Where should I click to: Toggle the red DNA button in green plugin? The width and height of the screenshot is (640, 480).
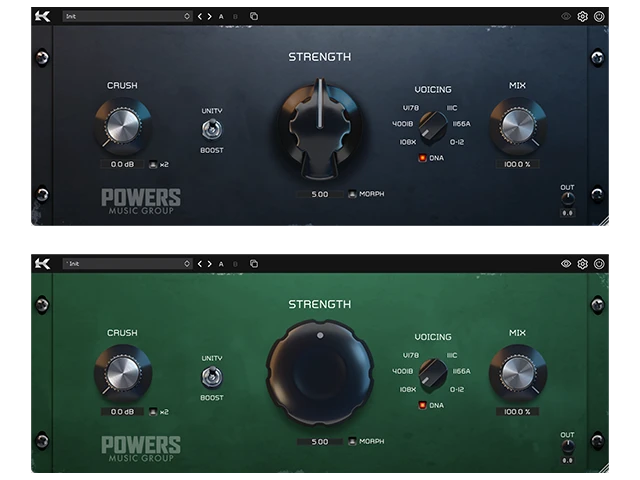coord(422,405)
